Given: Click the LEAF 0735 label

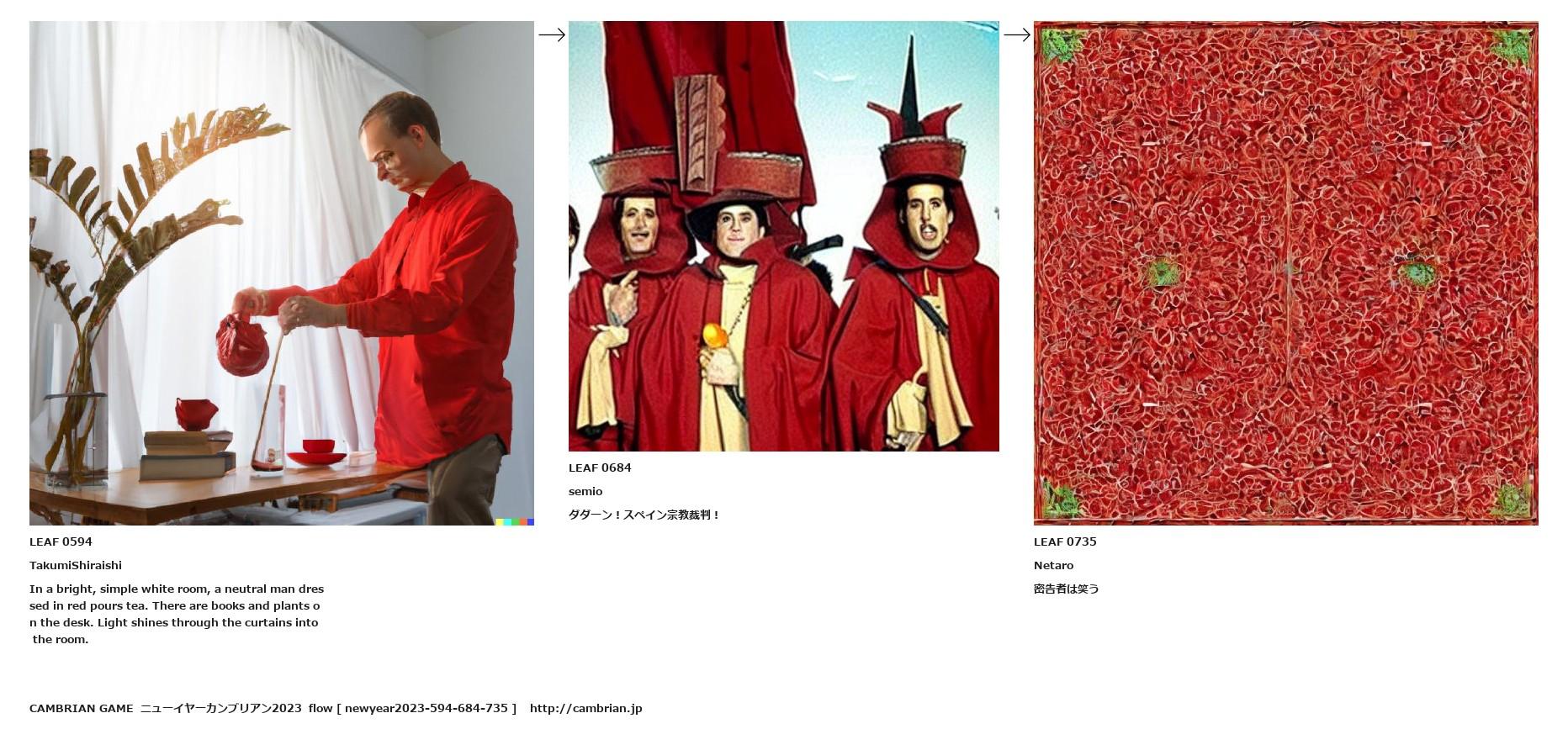Looking at the screenshot, I should point(1065,541).
